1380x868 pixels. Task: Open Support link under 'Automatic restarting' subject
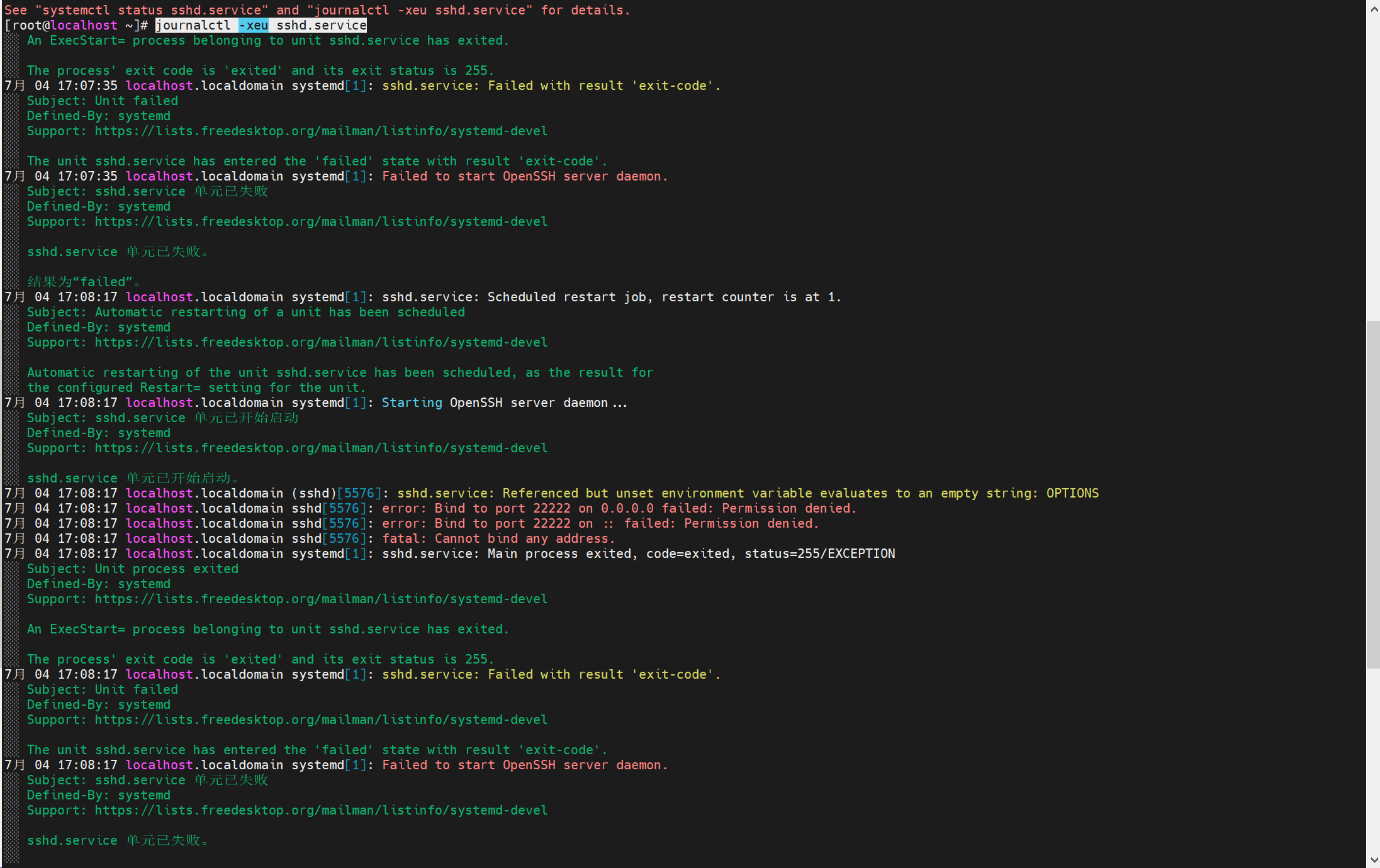click(x=321, y=342)
